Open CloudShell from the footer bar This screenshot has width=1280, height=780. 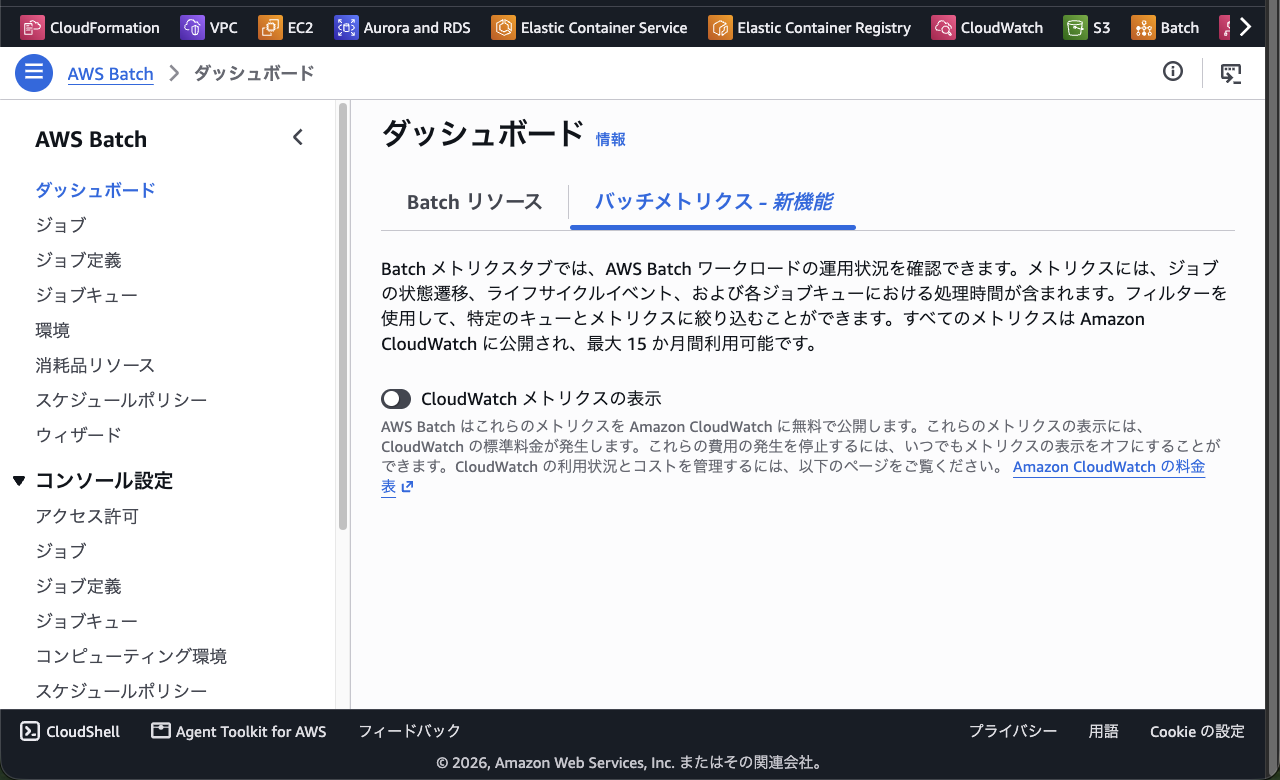click(x=70, y=731)
